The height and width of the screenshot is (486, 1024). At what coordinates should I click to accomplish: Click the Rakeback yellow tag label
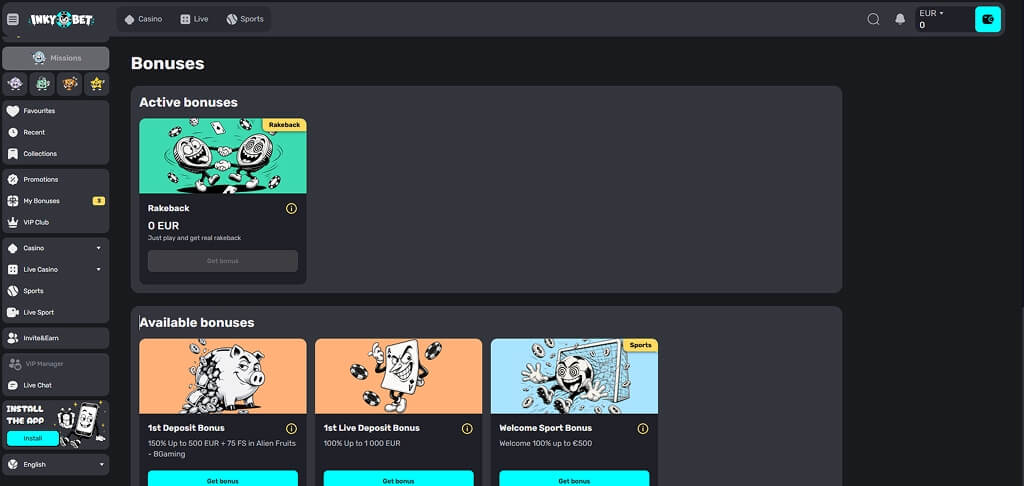tap(284, 124)
